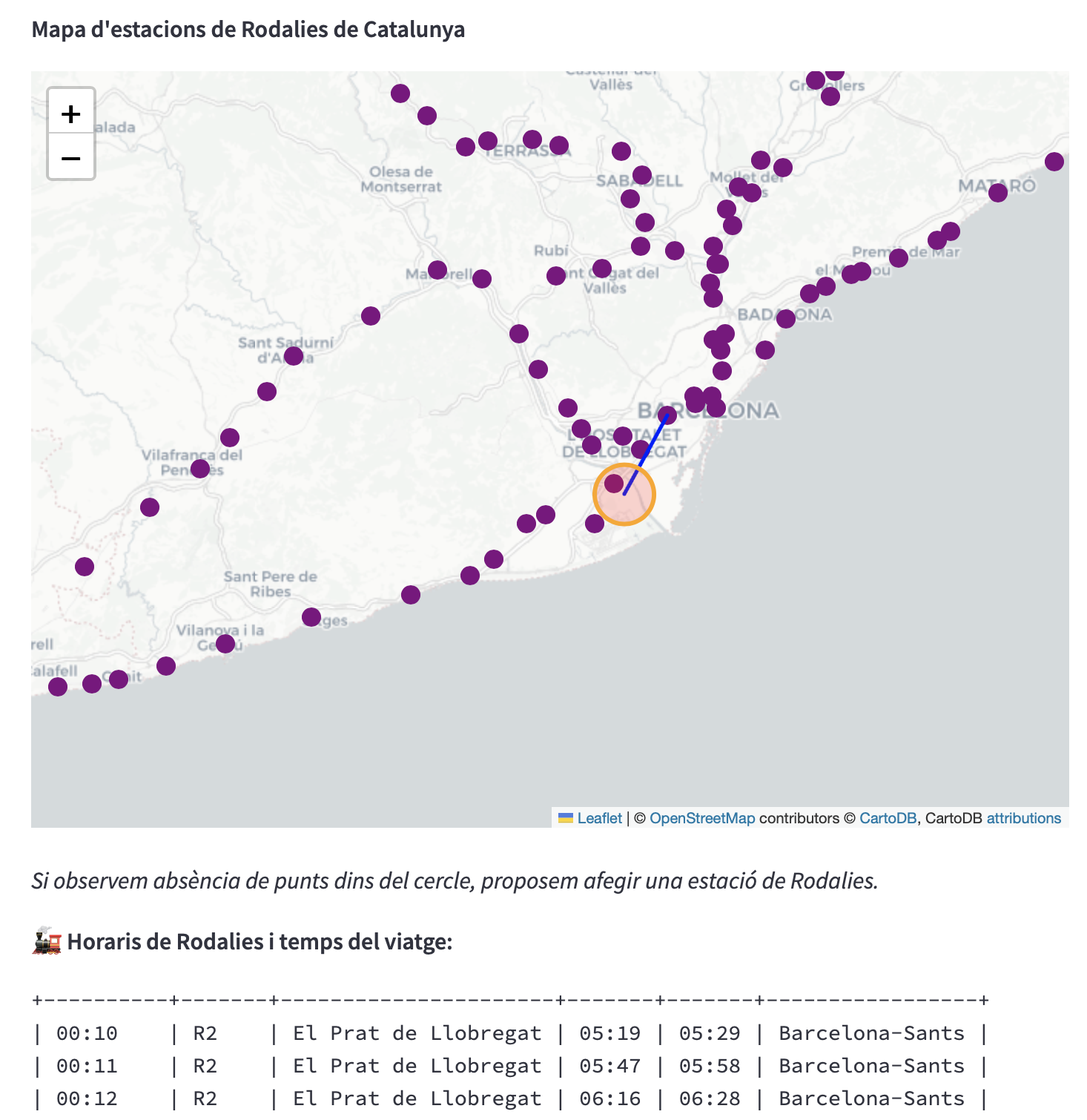Select the 05:19 departure time cell
The image size is (1087, 1120).
[609, 1033]
